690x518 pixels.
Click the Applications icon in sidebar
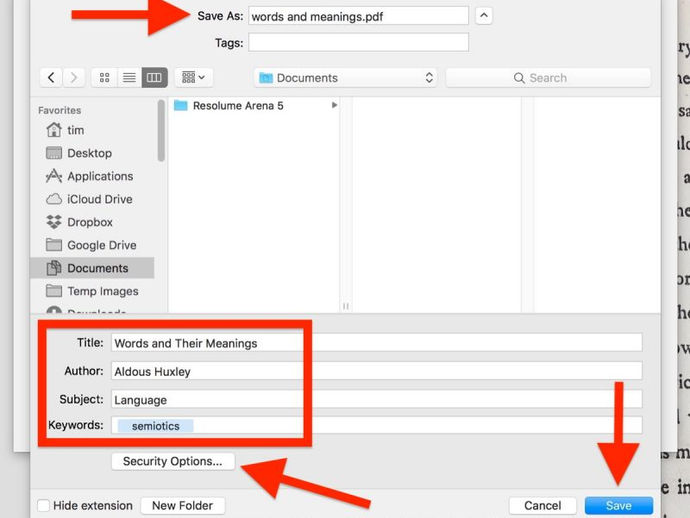54,176
